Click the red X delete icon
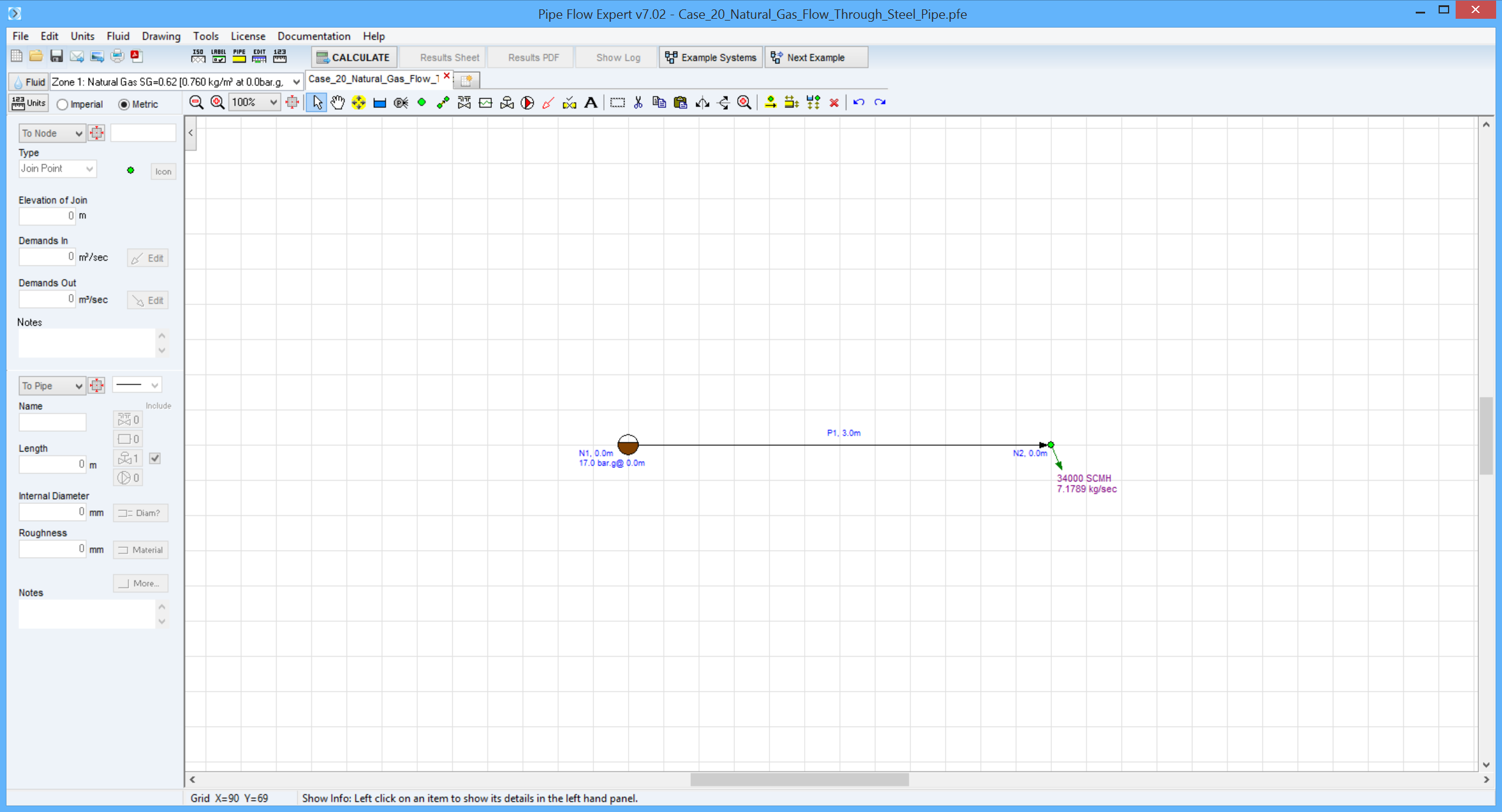Screen dimensions: 1502x812 coord(834,103)
